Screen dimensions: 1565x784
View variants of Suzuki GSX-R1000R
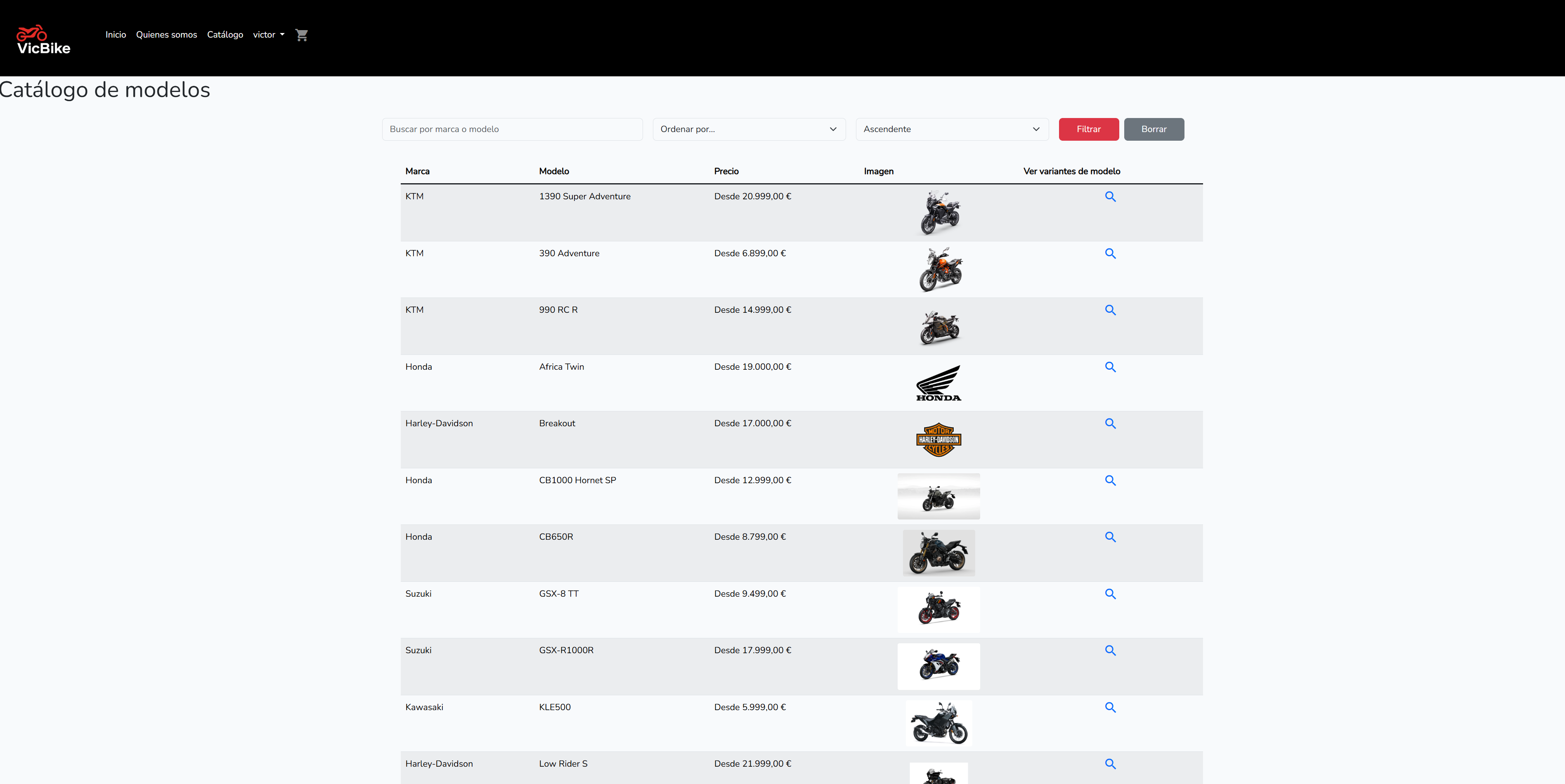pos(1110,650)
